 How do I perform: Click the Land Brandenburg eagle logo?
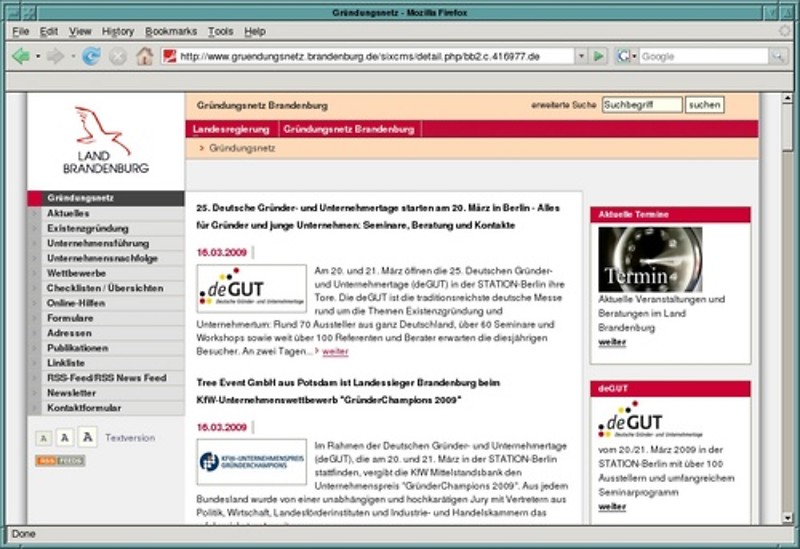(106, 140)
